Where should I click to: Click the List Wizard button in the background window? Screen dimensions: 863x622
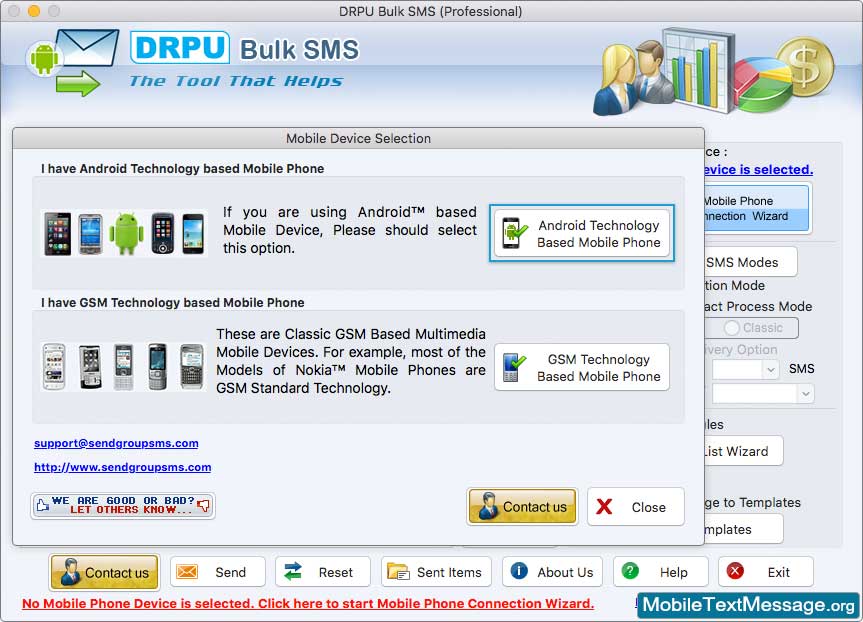tap(743, 451)
